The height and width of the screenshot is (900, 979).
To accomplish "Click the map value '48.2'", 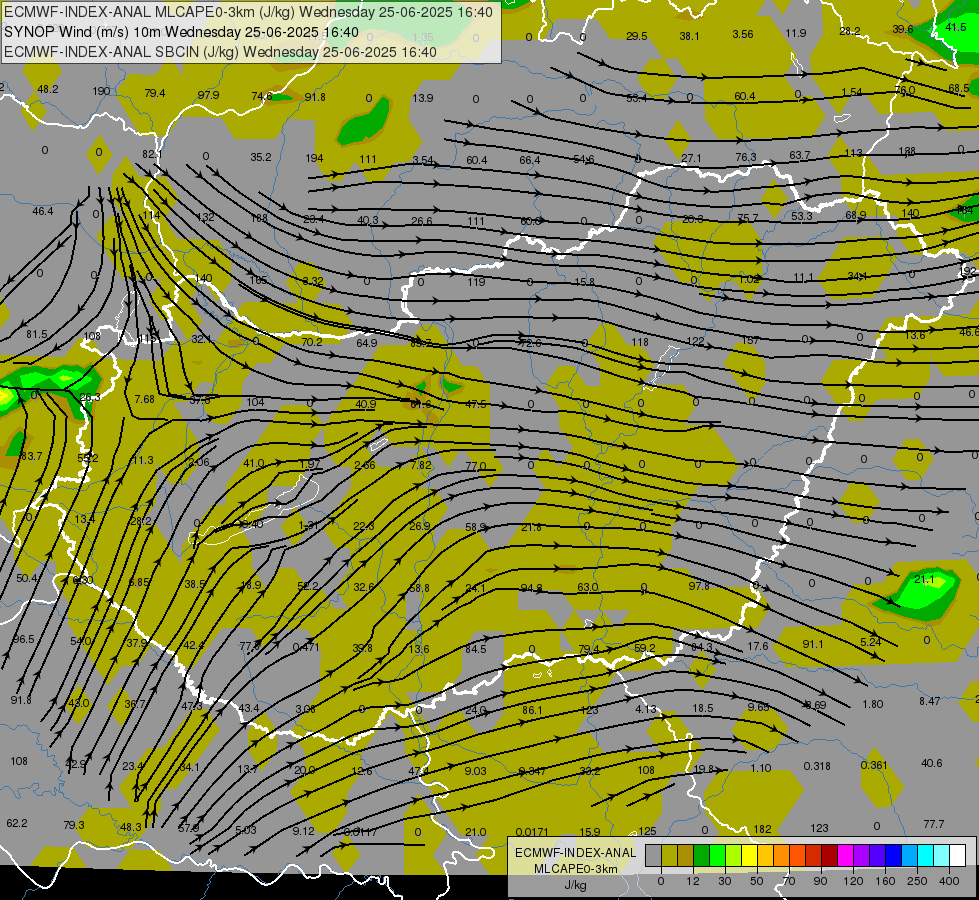I will coord(47,89).
